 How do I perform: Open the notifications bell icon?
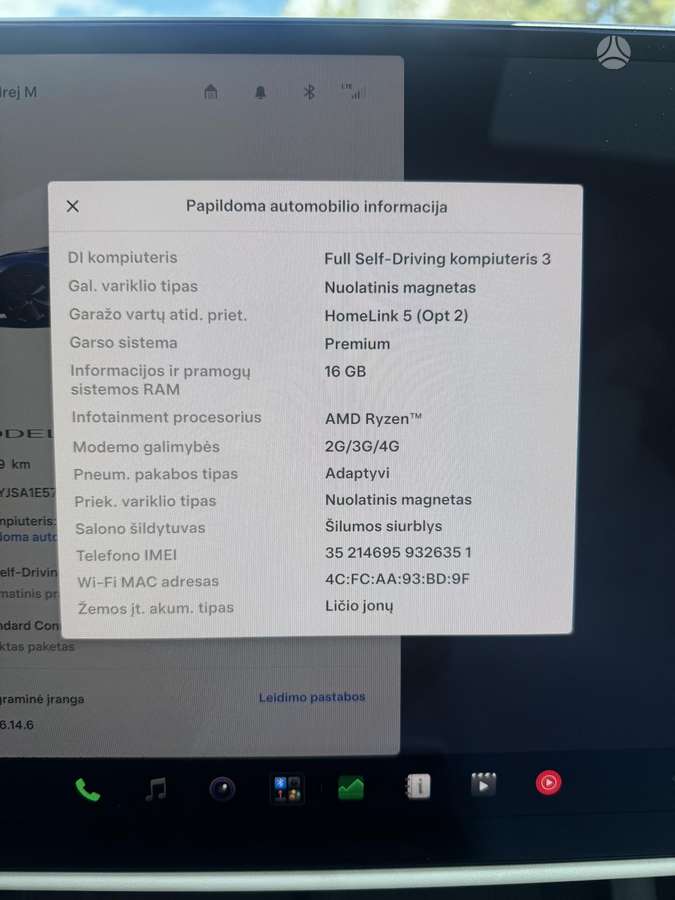(260, 92)
